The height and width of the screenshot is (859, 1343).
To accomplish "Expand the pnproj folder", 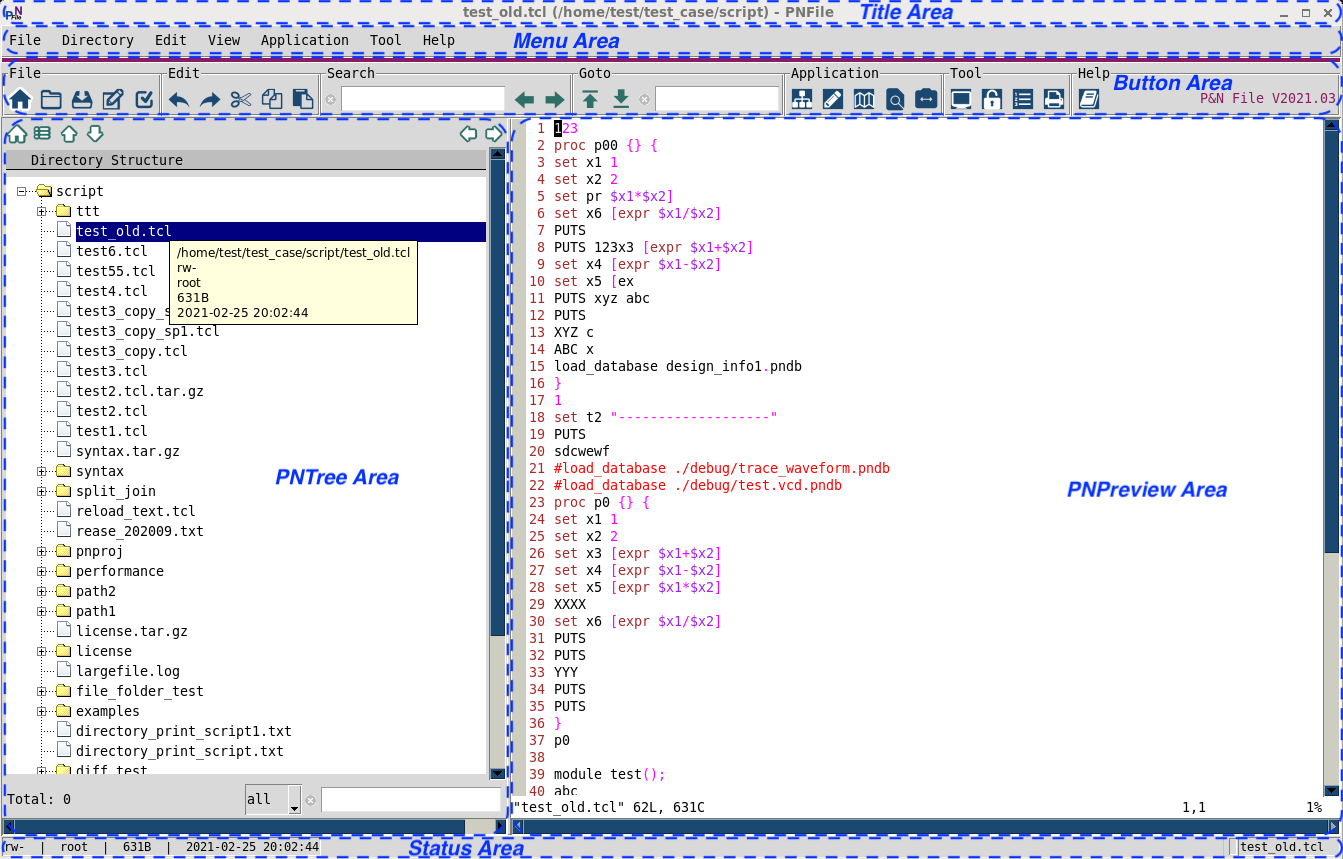I will 42,551.
